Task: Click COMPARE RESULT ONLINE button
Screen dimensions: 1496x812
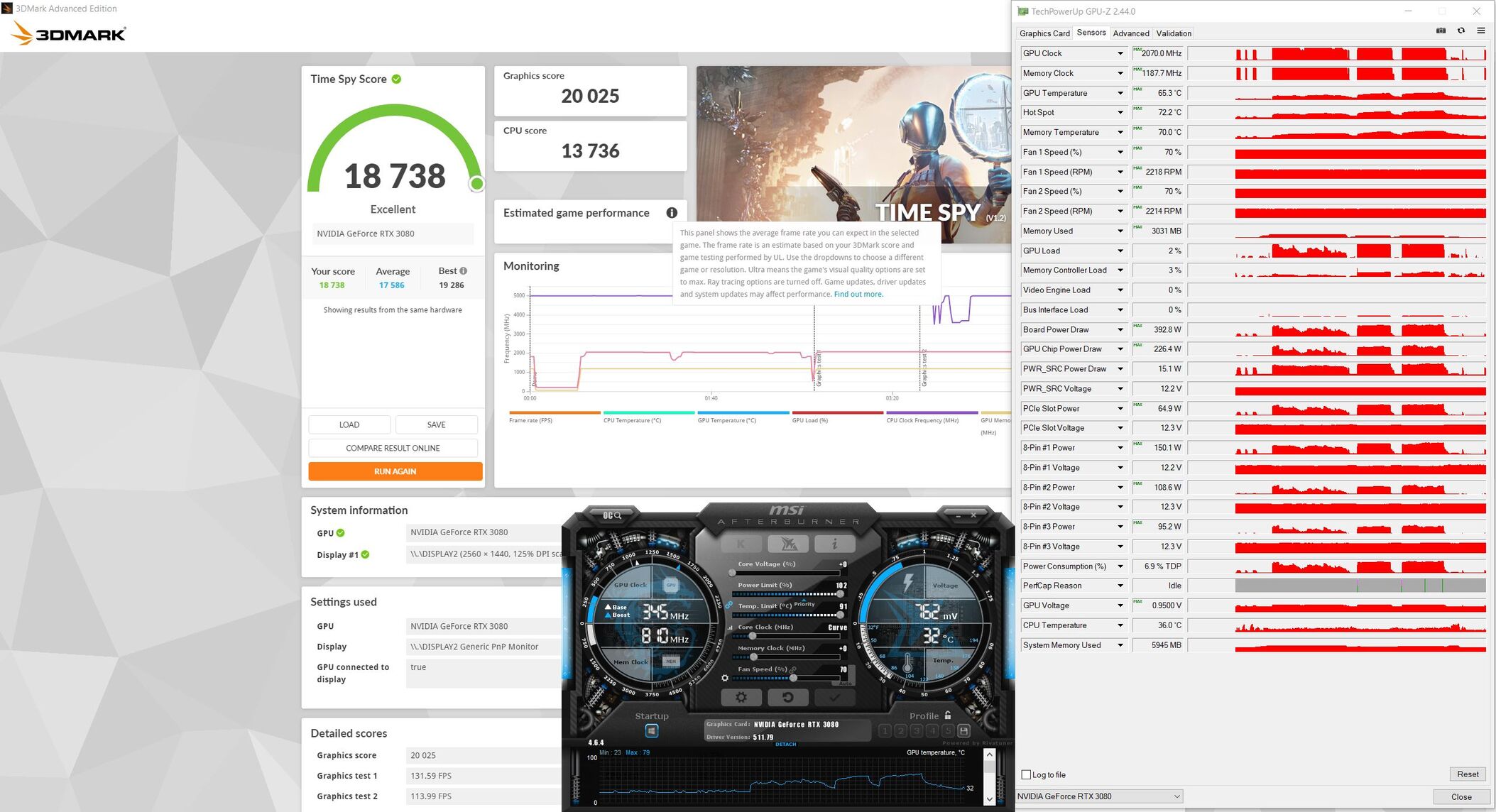Action: (393, 448)
